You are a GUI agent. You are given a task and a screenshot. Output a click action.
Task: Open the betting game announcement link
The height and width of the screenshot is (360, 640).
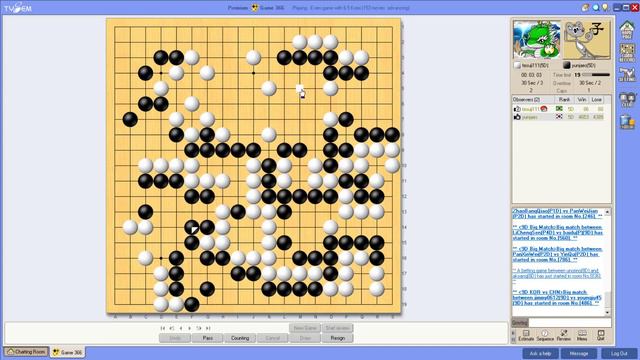(x=557, y=276)
